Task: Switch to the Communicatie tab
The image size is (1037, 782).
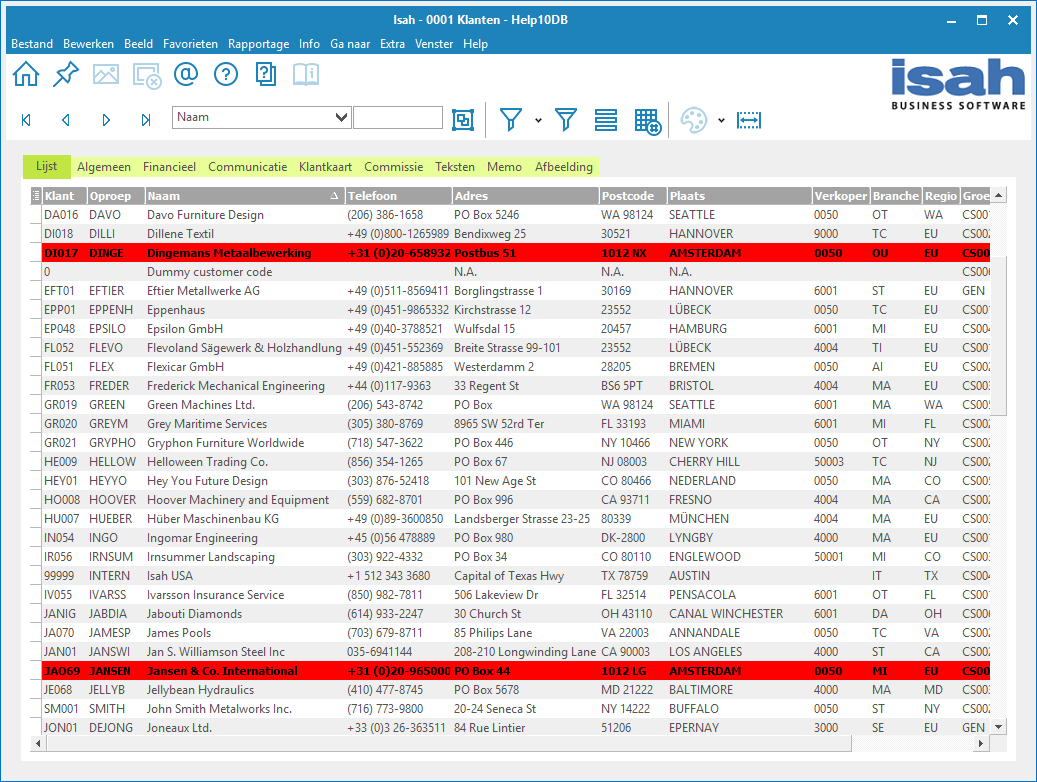Action: tap(247, 167)
